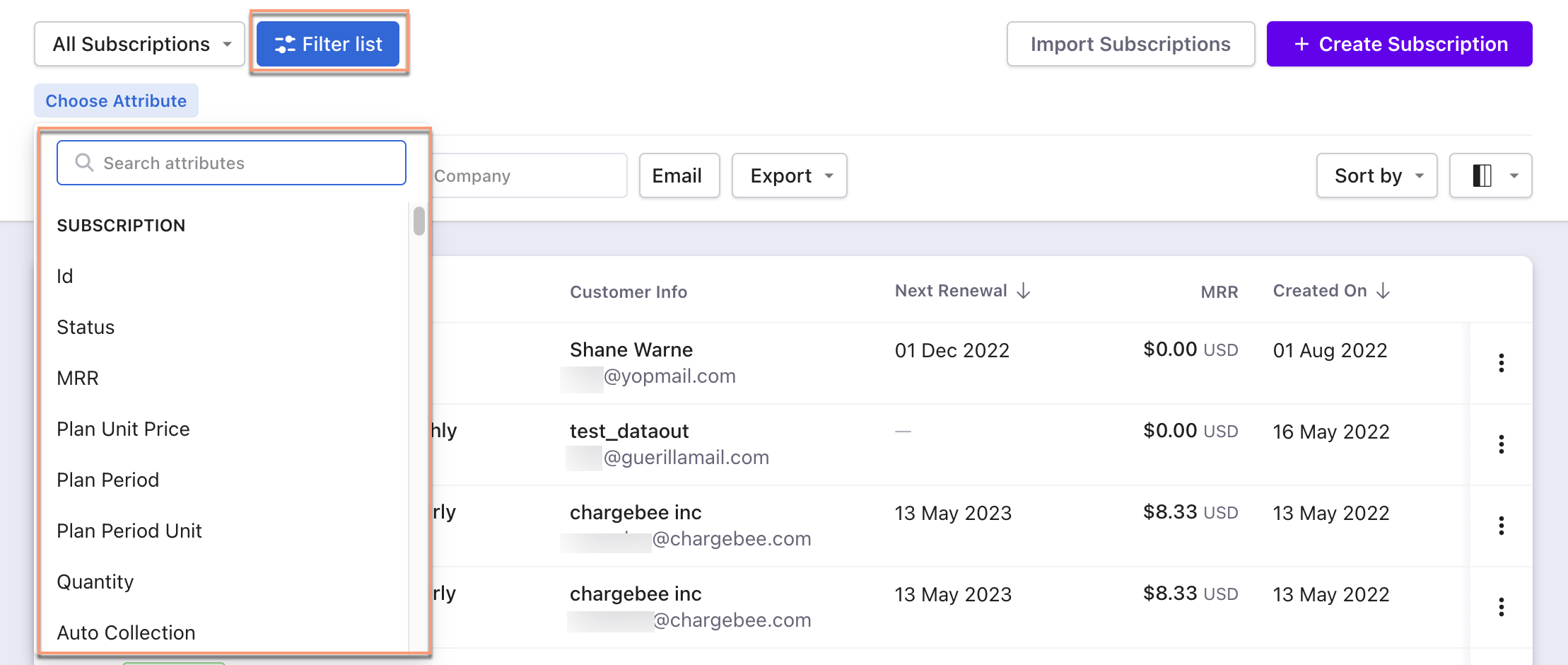This screenshot has width=1568, height=665.
Task: Choose the MRR attribute from list
Action: (x=78, y=378)
